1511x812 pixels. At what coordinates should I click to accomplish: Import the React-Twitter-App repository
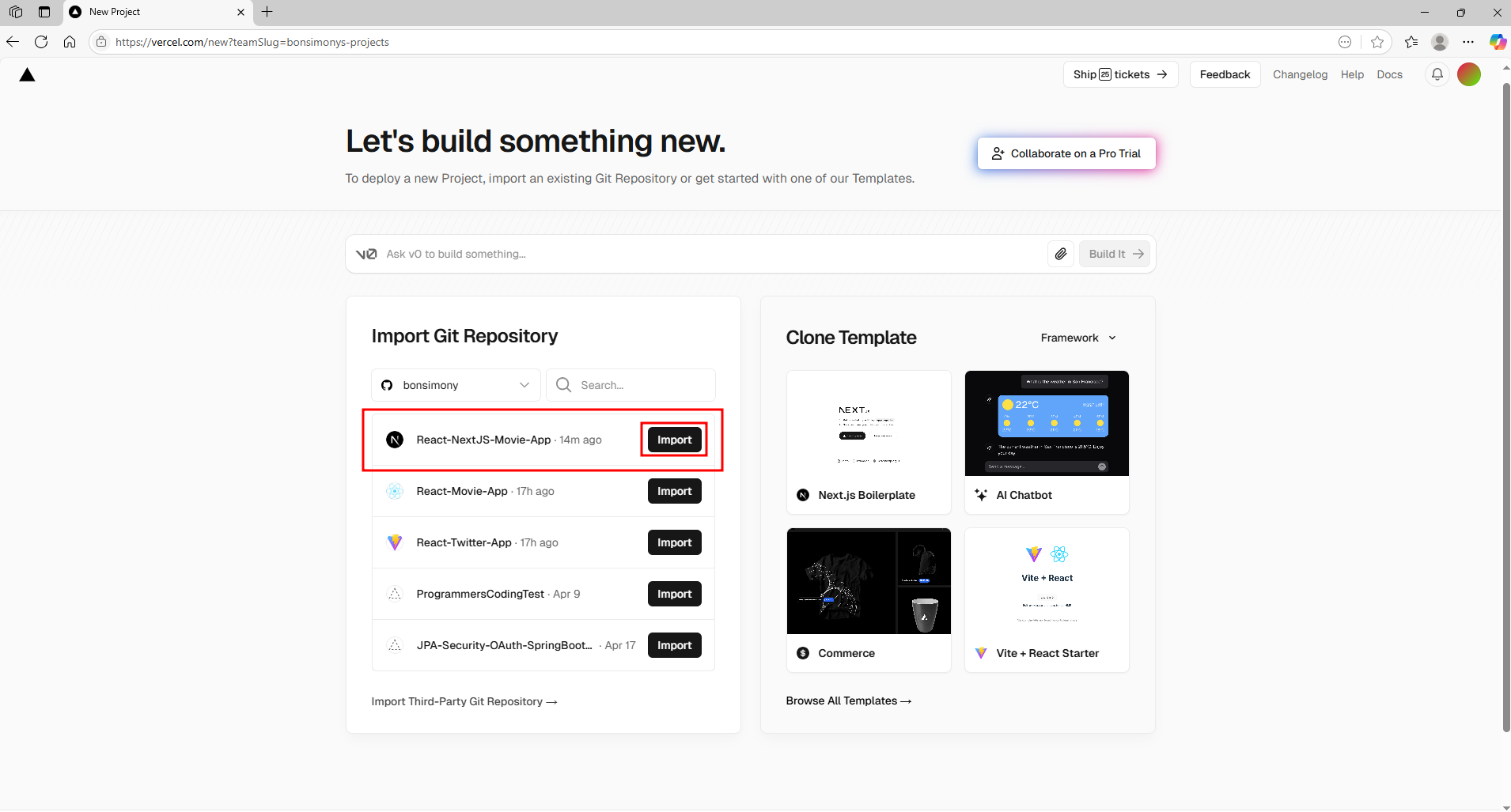click(x=674, y=542)
